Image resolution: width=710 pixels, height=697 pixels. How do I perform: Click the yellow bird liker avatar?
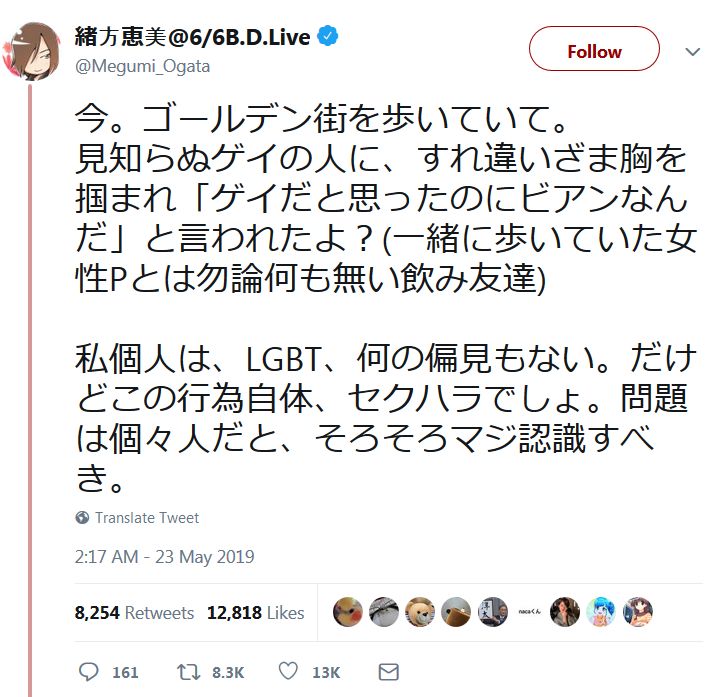coord(348,612)
